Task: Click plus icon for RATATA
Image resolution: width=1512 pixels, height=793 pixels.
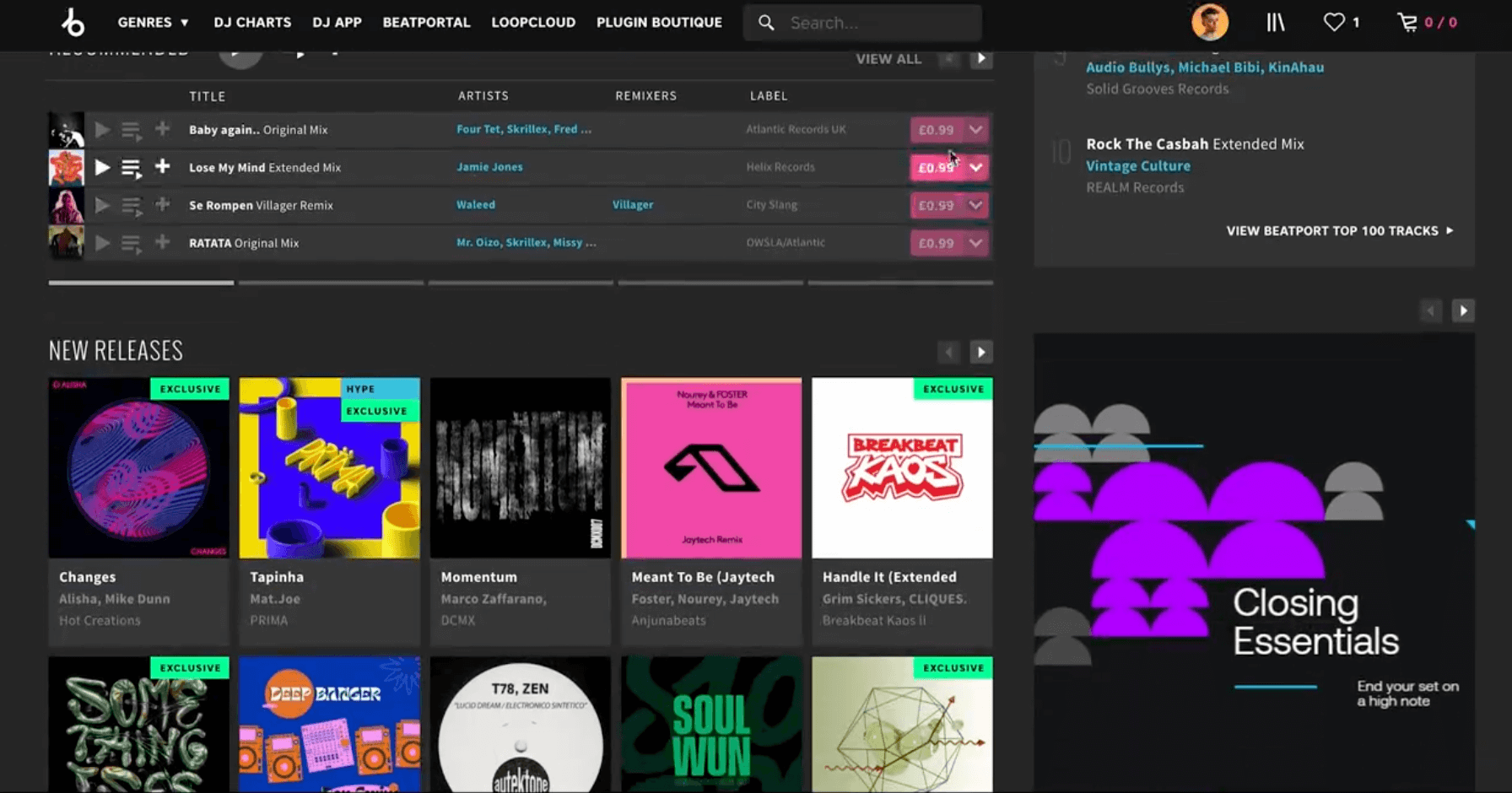Action: [162, 242]
